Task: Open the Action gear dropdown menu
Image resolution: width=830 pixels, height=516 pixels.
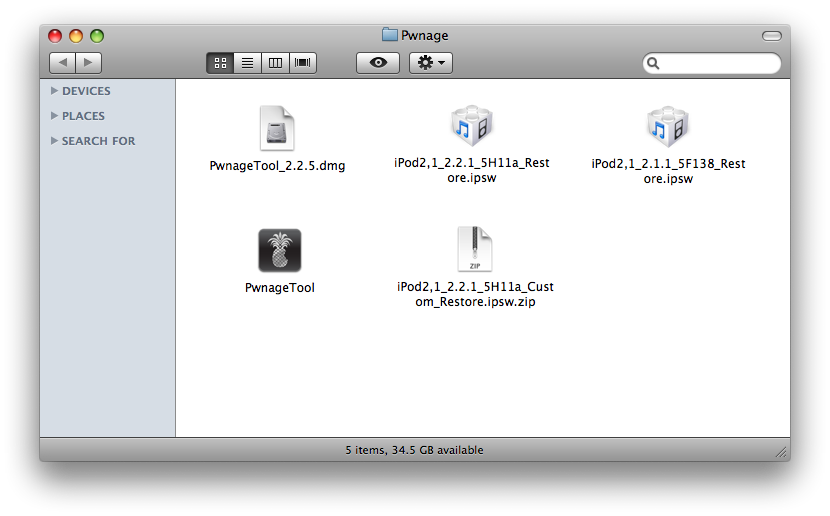Action: click(x=432, y=63)
